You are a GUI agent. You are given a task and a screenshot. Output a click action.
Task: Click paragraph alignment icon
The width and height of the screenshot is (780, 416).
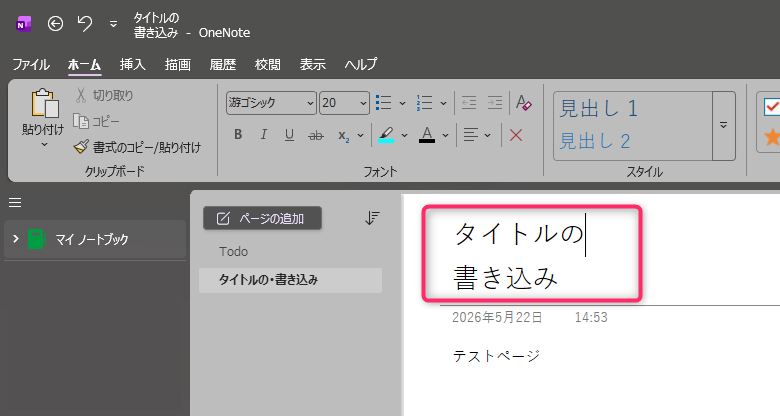[471, 134]
